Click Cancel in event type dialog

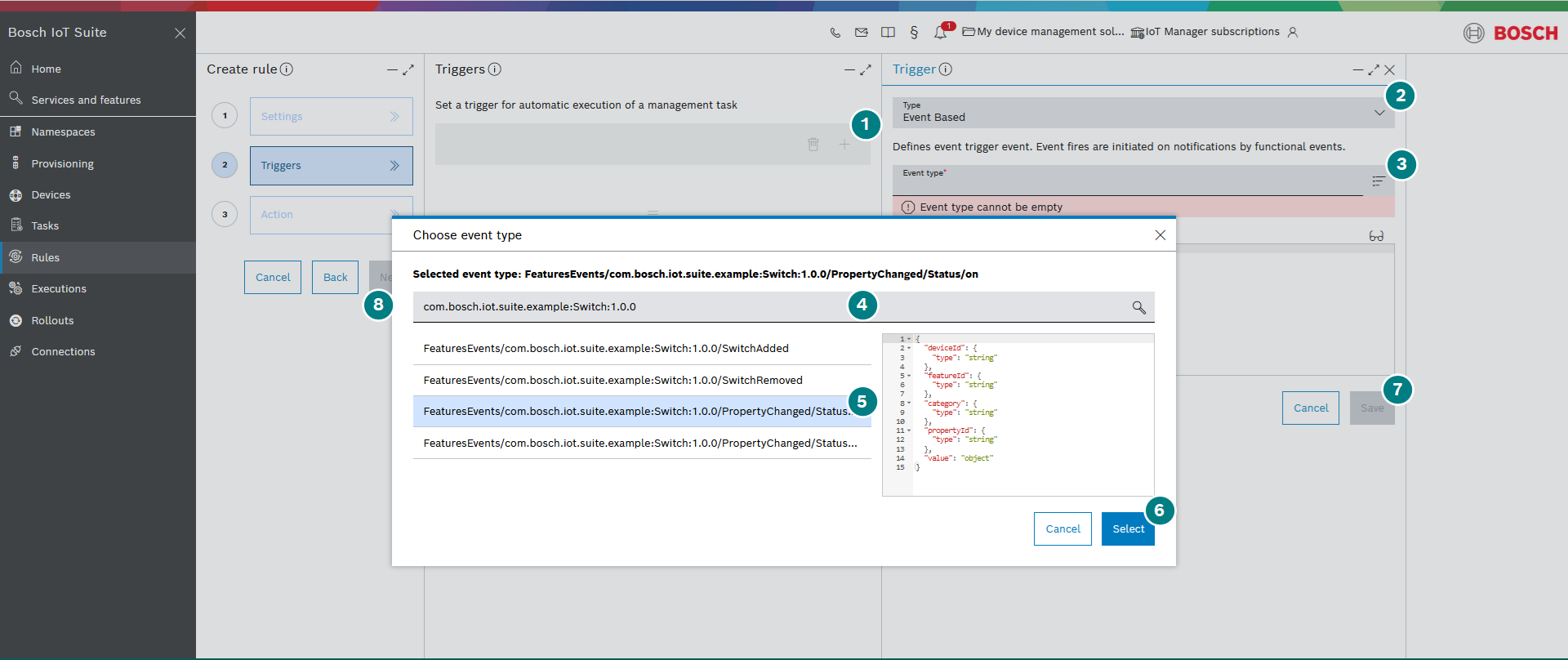click(x=1062, y=529)
